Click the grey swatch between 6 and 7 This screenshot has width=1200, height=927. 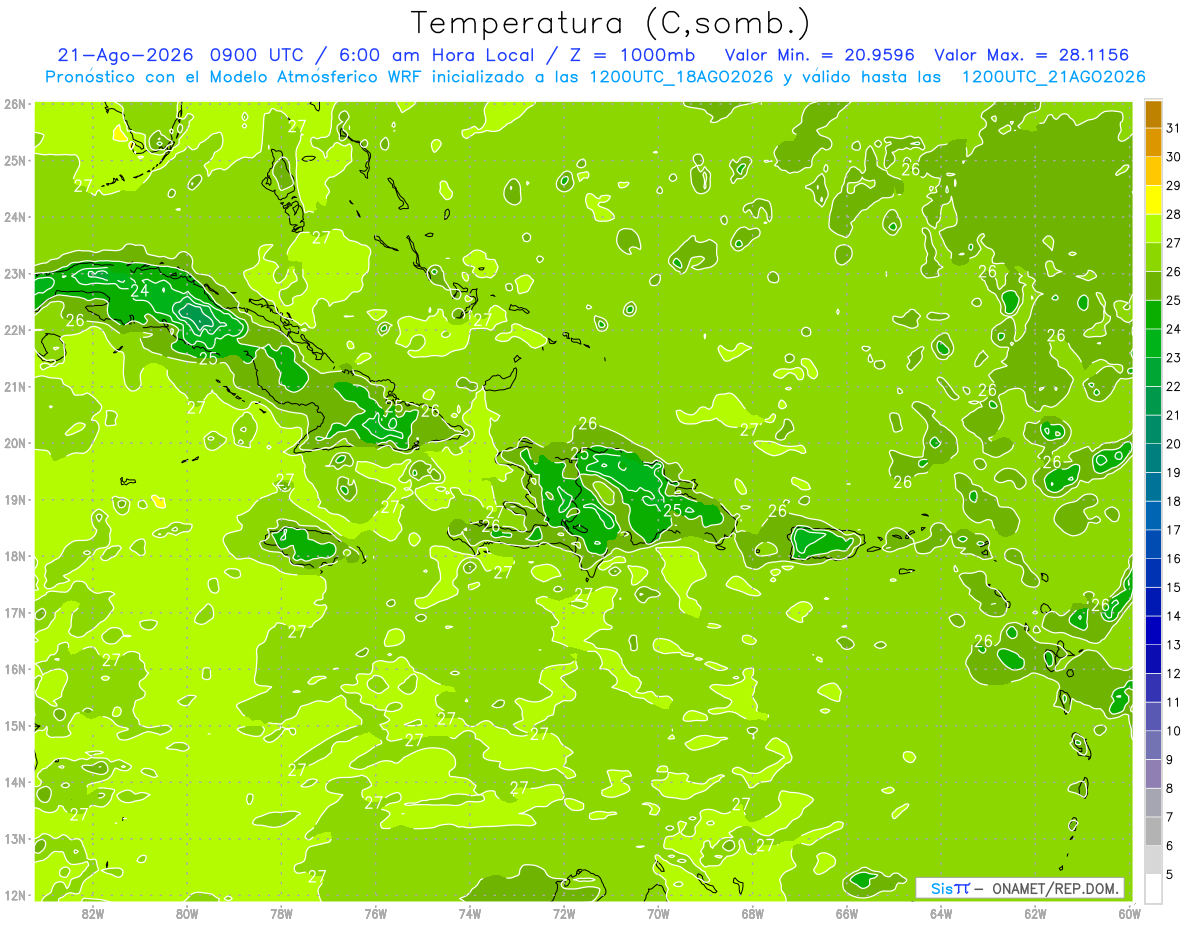(1153, 831)
